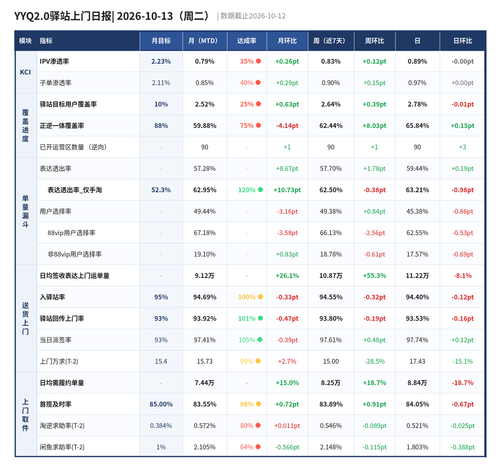Click the 日均需履约单量 row label
This screenshot has width=500, height=467.
62,383
